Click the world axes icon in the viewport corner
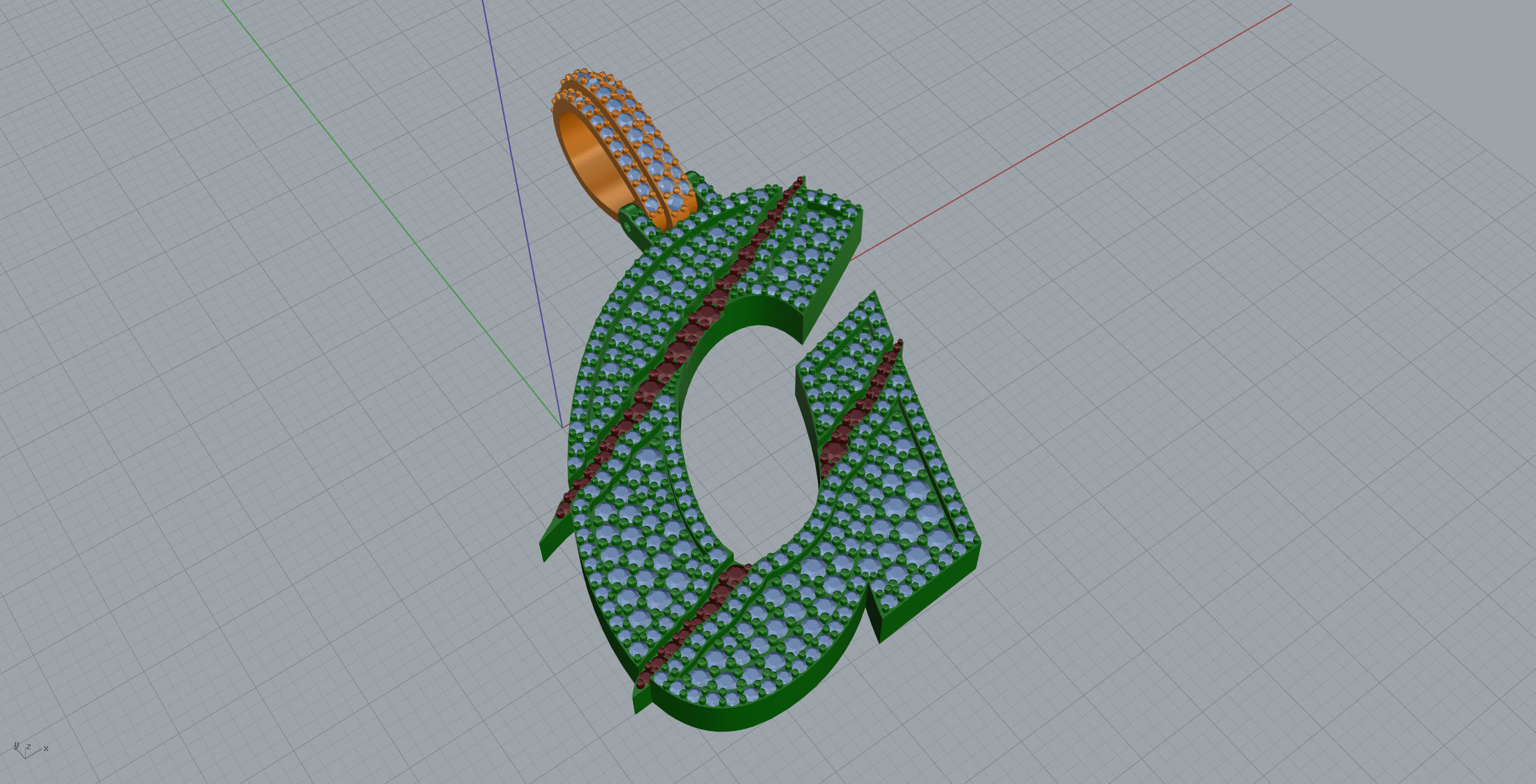1536x784 pixels. point(30,749)
